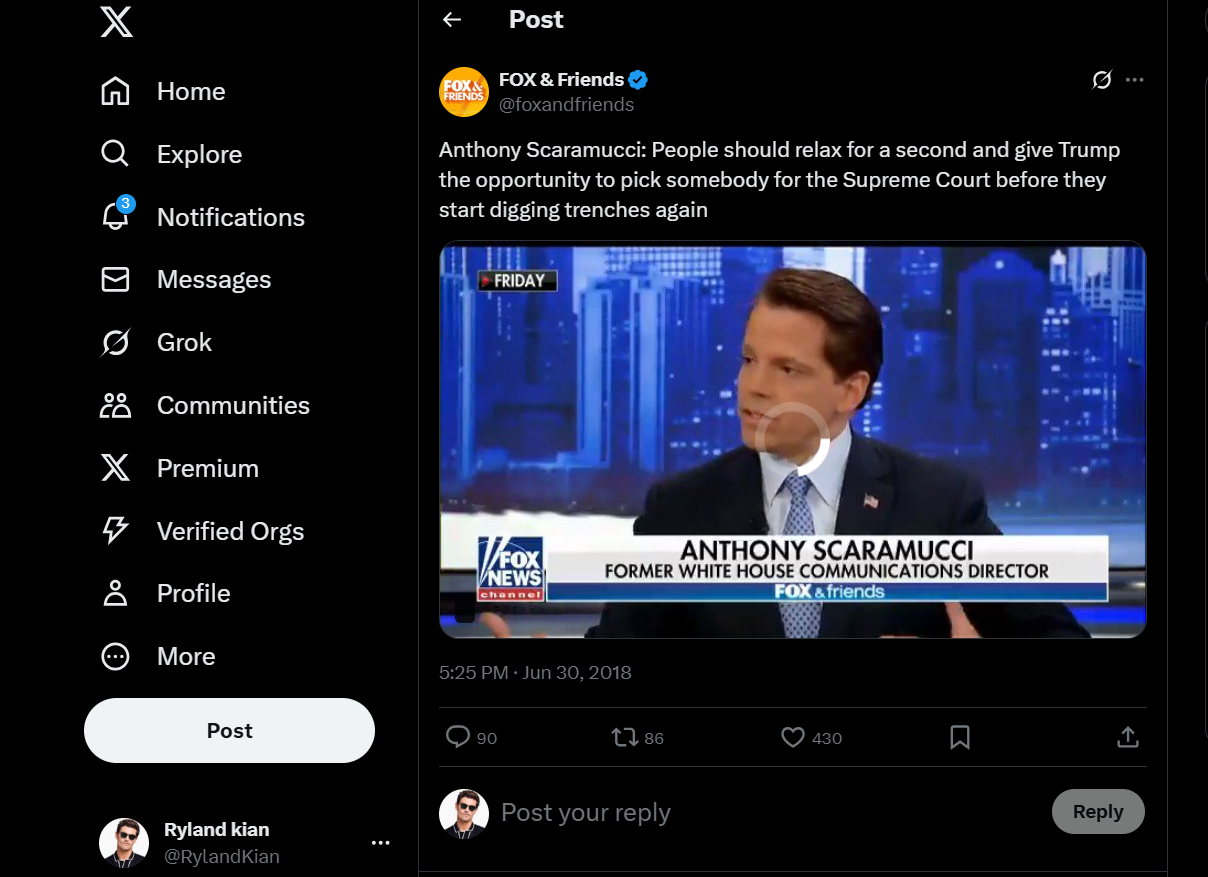Open the FOX & Friends profile avatar

tap(464, 92)
